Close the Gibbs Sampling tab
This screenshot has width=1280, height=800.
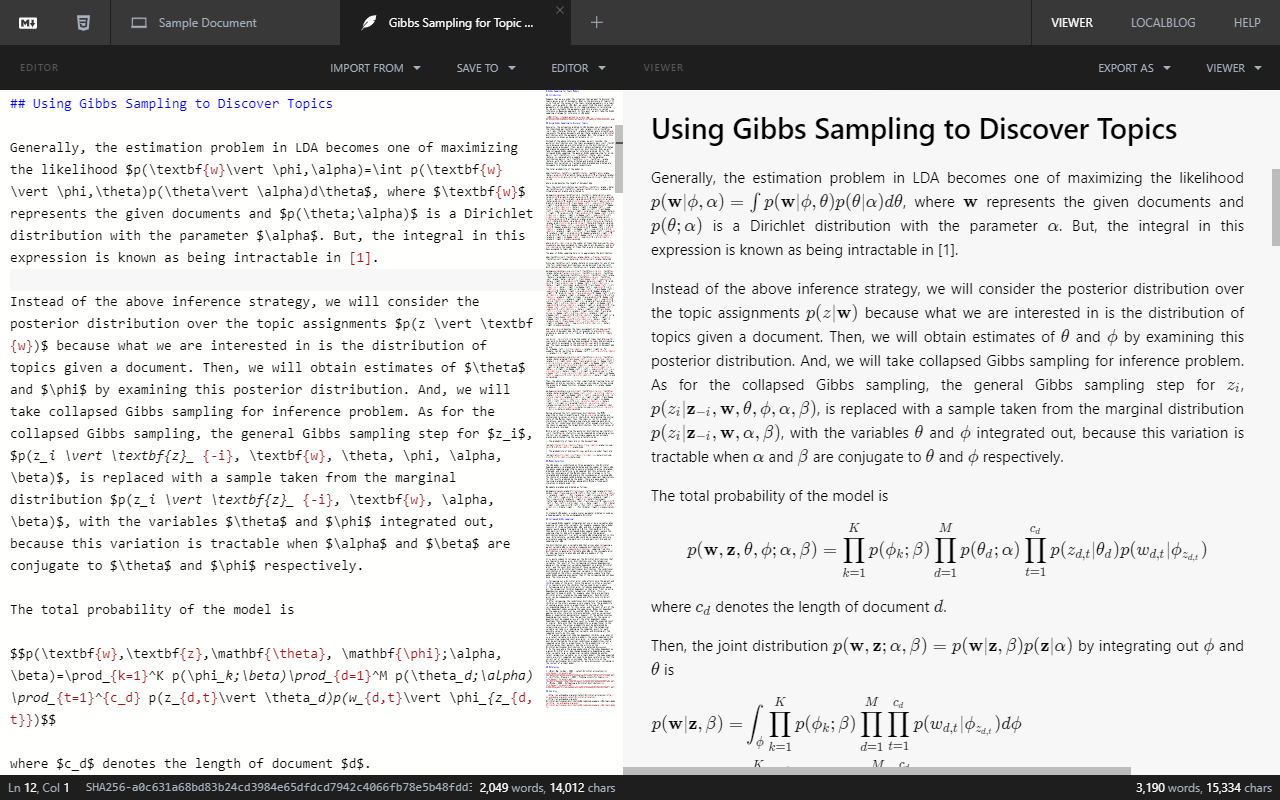point(560,10)
